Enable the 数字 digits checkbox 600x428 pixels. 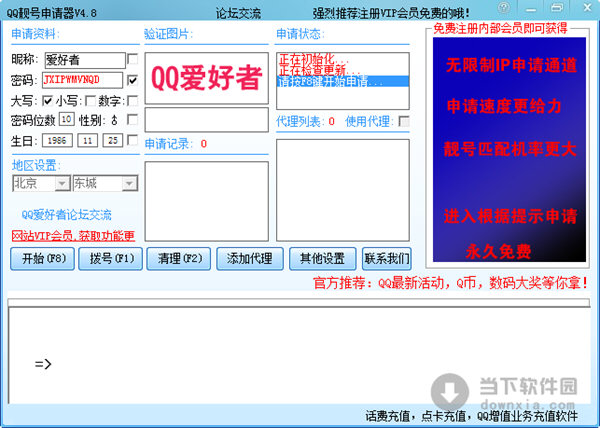132,101
